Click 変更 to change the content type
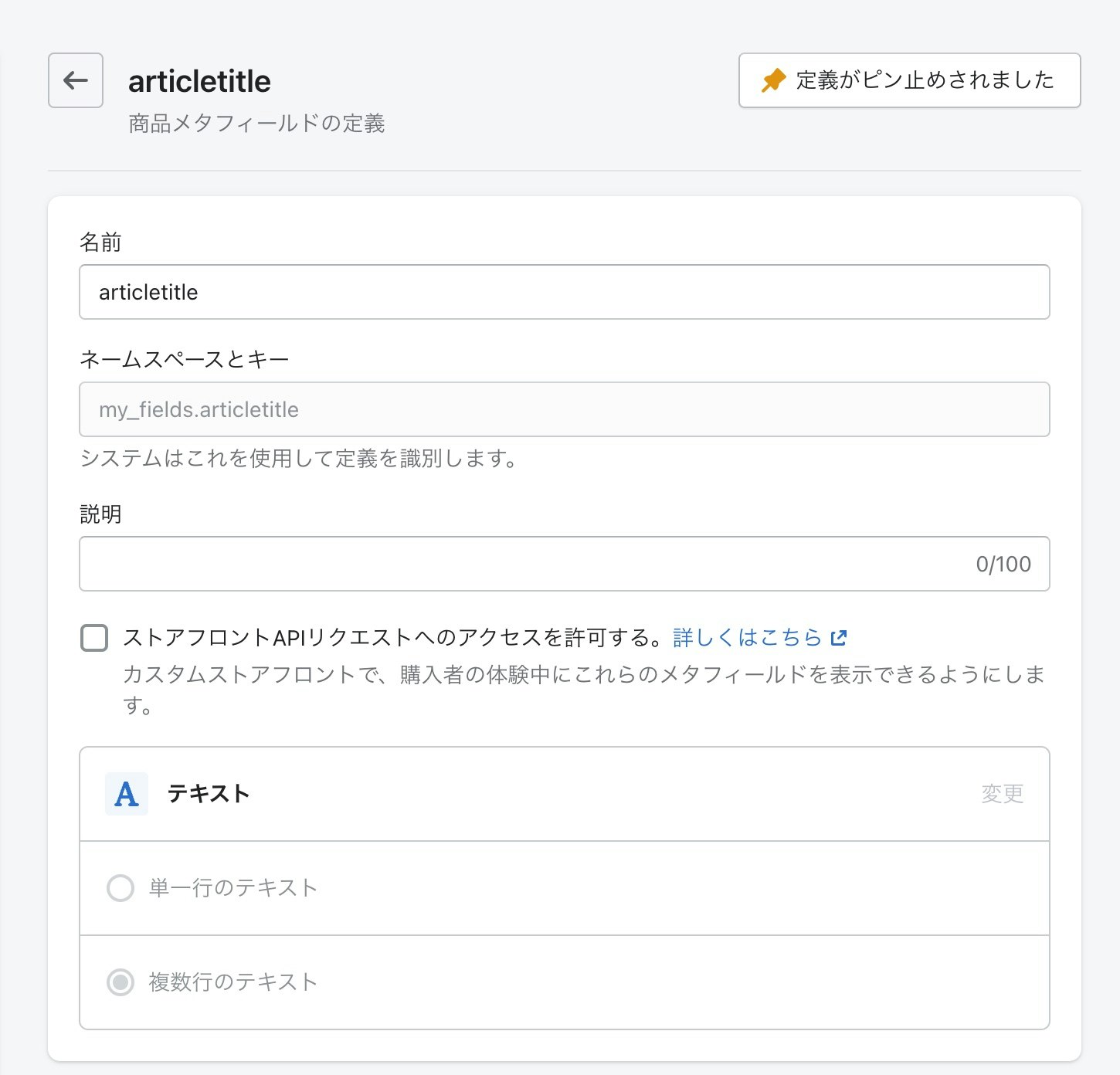The height and width of the screenshot is (1075, 1120). point(1003,793)
